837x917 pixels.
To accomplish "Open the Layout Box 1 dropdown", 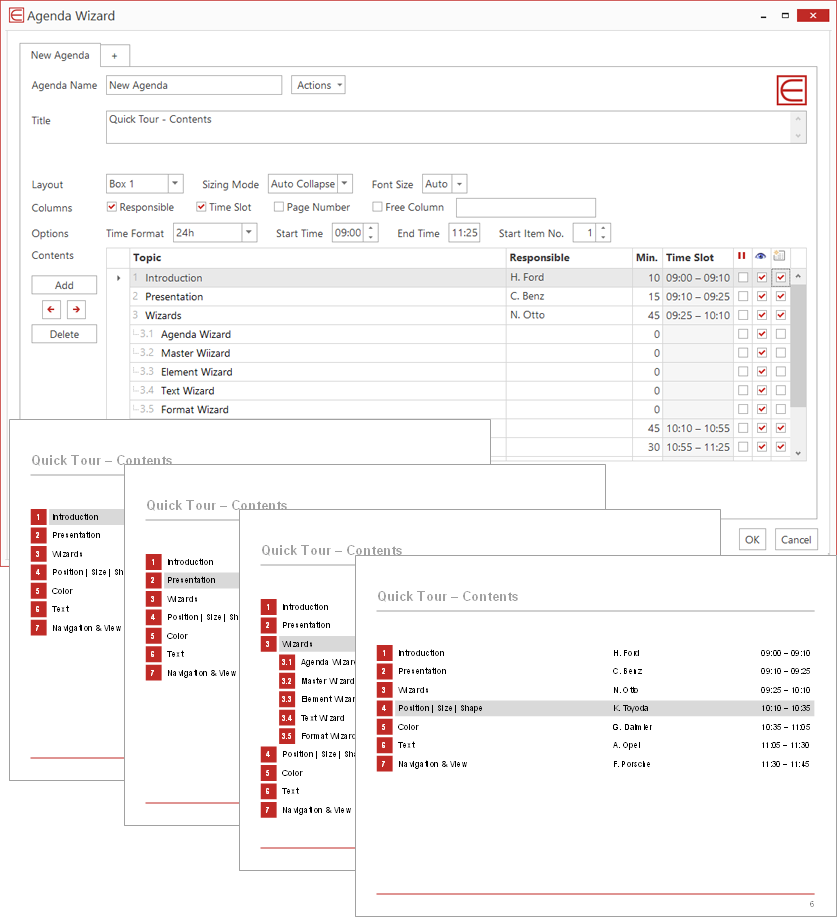I will click(x=175, y=184).
